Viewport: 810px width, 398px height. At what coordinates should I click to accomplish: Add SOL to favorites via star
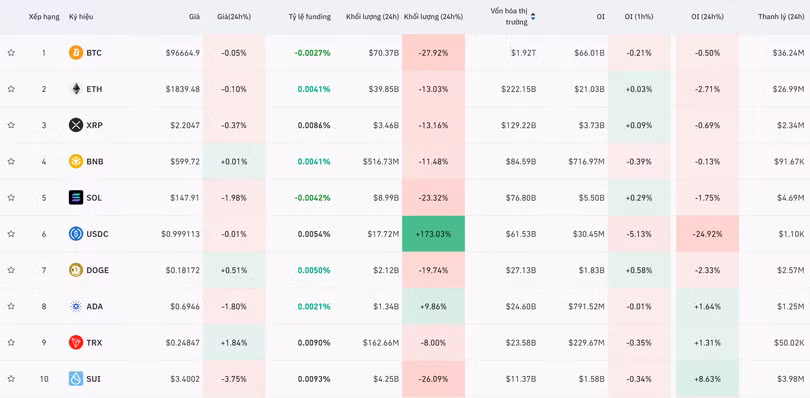tap(11, 197)
